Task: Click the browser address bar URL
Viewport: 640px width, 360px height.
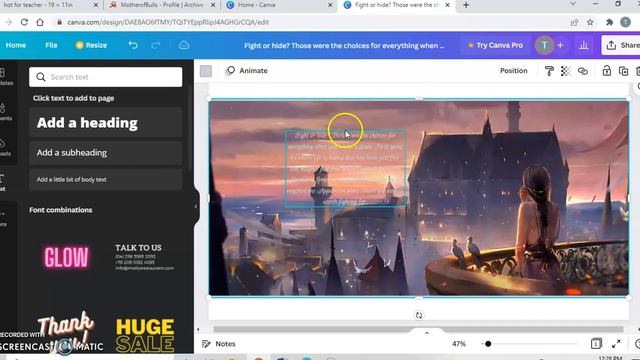Action: (x=167, y=22)
